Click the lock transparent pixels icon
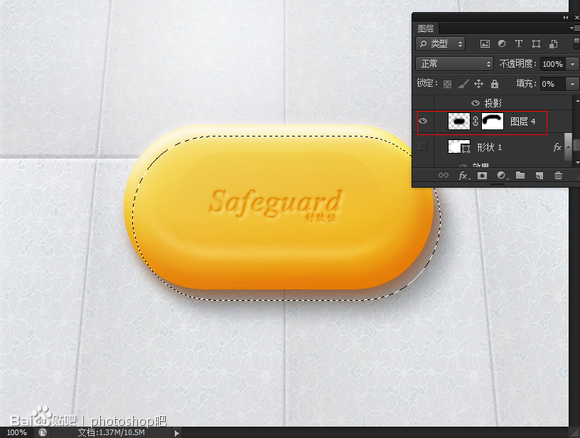580x438 pixels. pos(447,84)
